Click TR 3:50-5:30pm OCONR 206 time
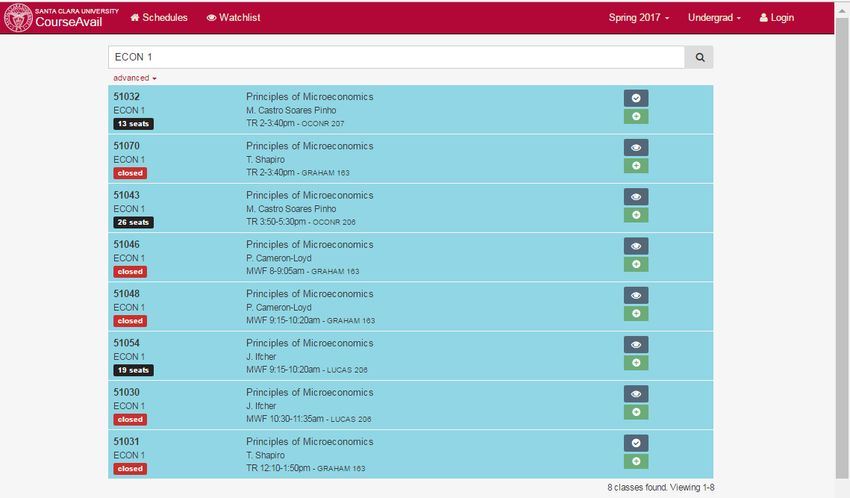The width and height of the screenshot is (850, 498). (x=301, y=222)
